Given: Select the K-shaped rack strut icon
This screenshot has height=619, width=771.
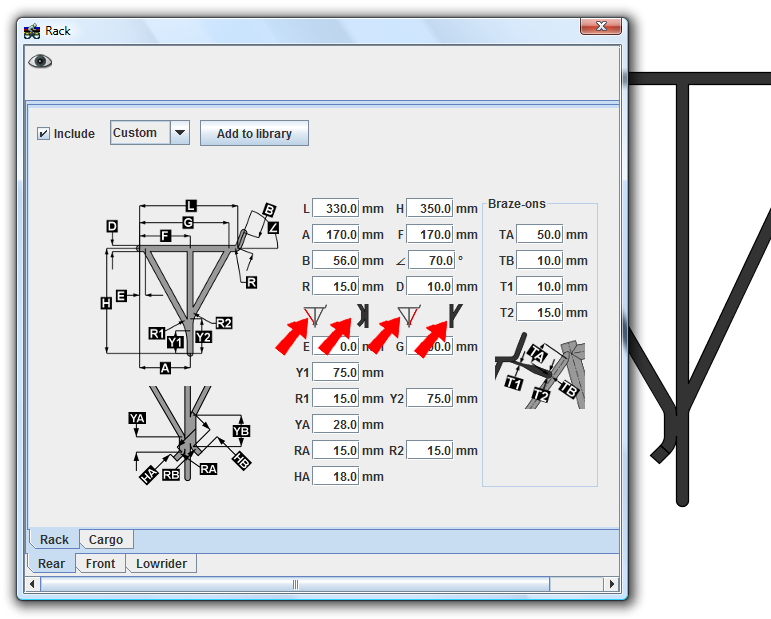Looking at the screenshot, I should pos(363,316).
